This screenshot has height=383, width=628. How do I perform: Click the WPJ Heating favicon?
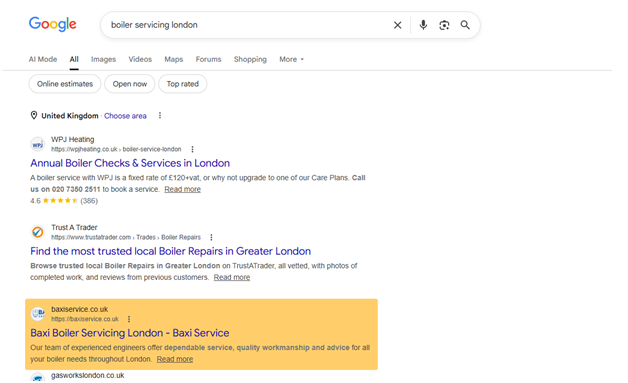[x=38, y=144]
